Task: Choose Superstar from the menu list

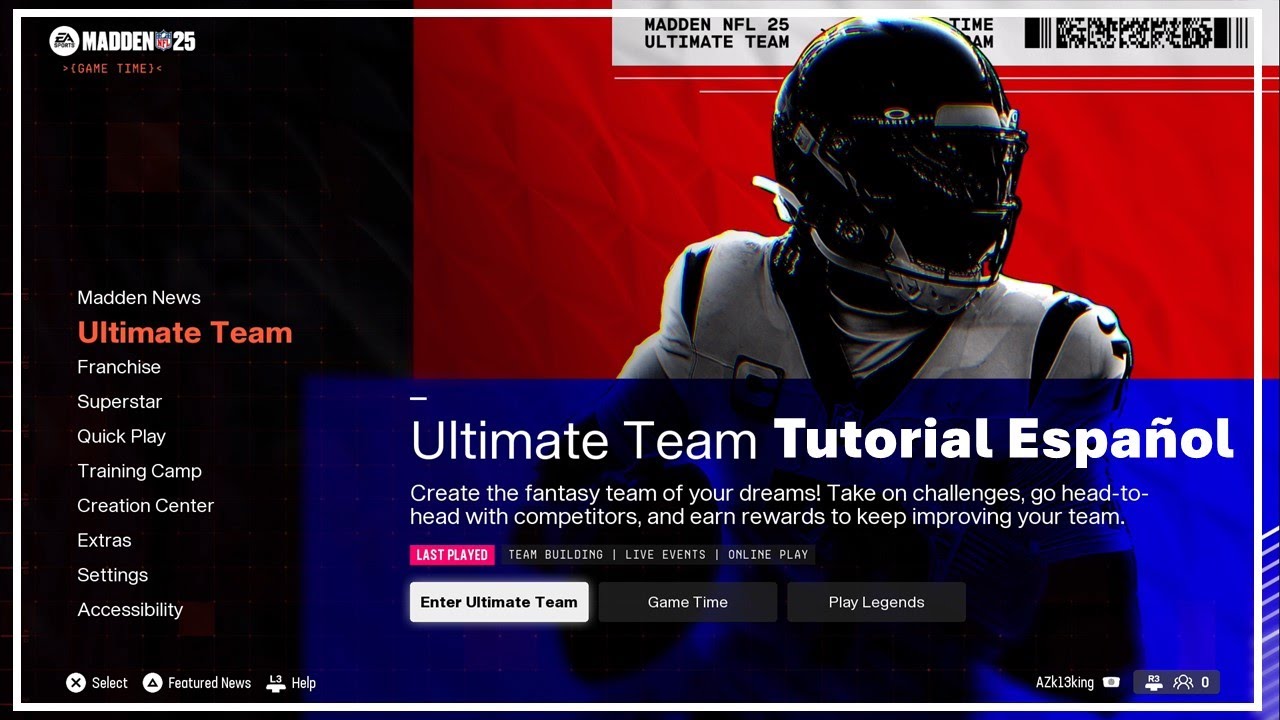Action: (119, 402)
